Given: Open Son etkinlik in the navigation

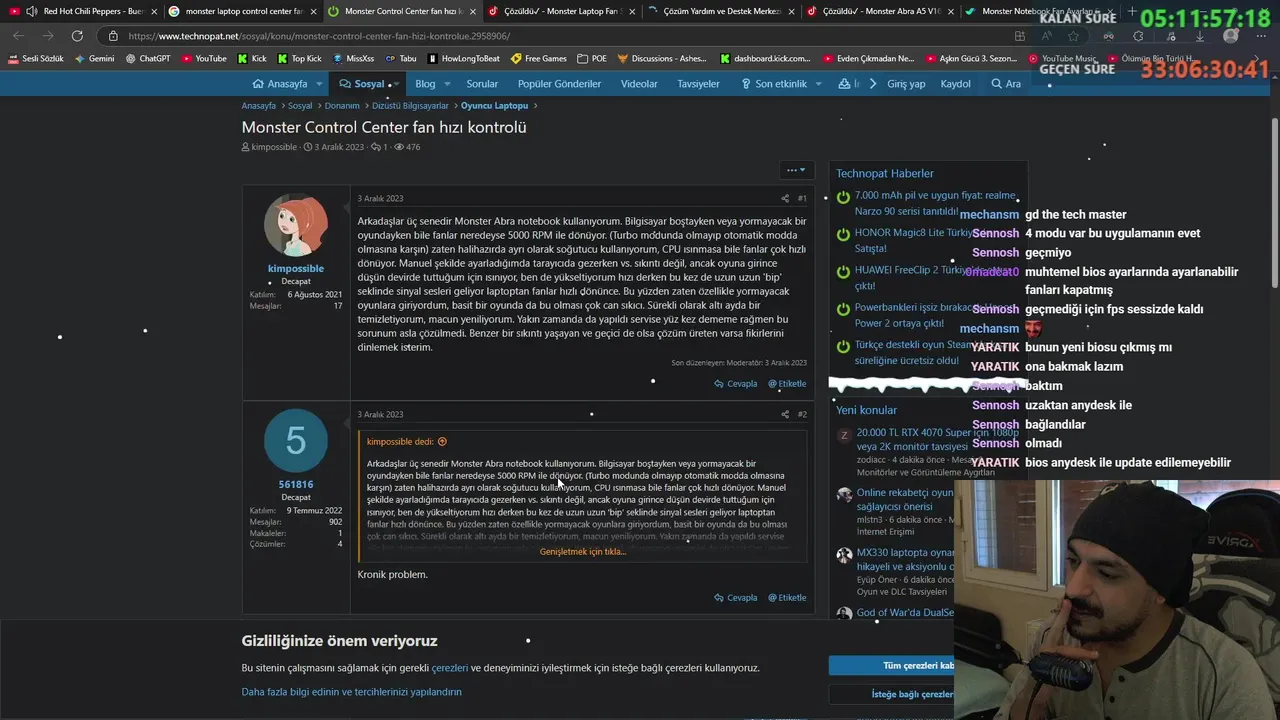Looking at the screenshot, I should point(774,84).
